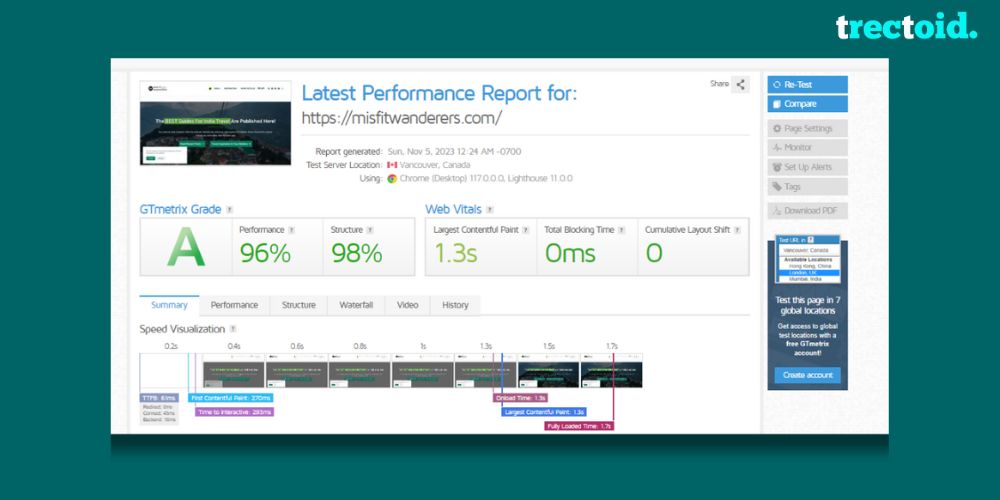Click the Share icon
The width and height of the screenshot is (1000, 500).
[x=740, y=84]
